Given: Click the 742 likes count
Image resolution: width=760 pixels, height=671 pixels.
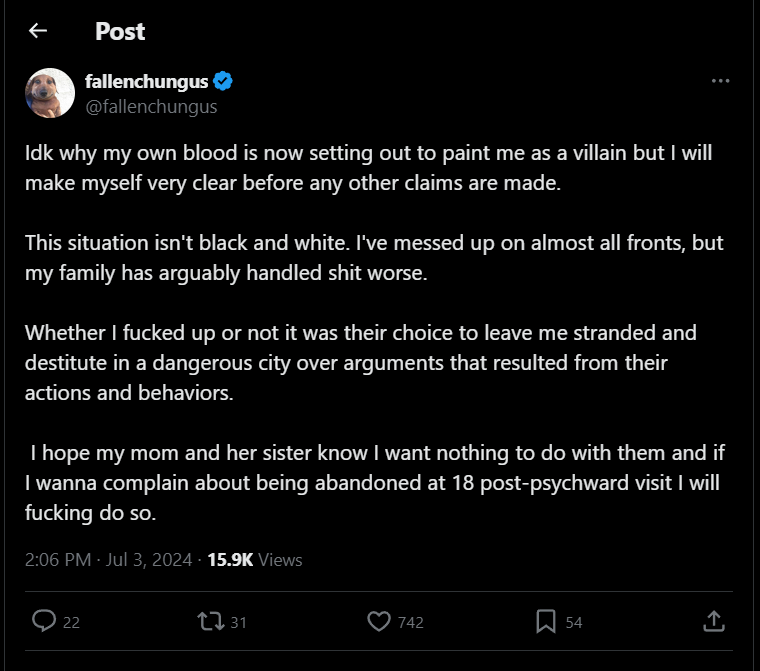Looking at the screenshot, I should (x=410, y=622).
